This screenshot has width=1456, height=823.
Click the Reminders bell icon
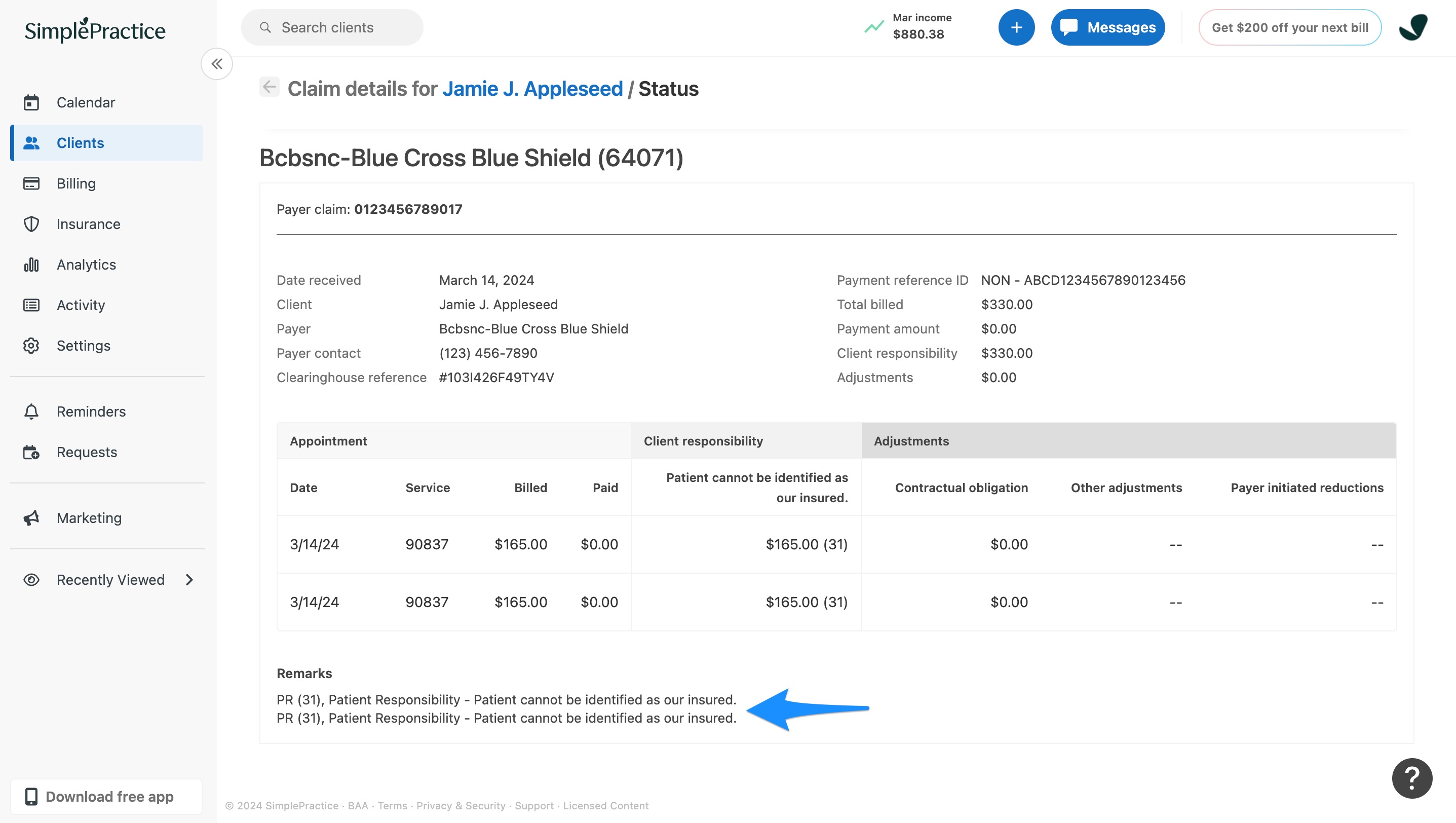click(x=31, y=411)
